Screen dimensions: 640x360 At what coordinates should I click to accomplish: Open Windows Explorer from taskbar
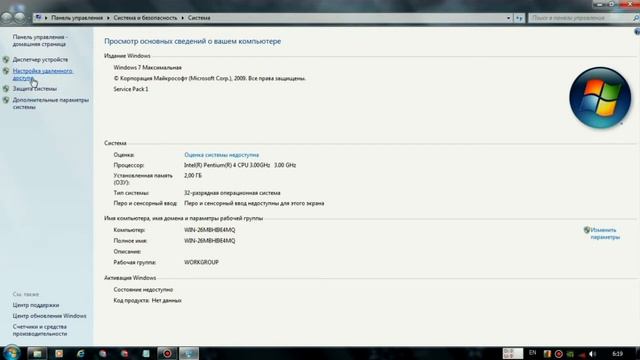(x=37, y=353)
